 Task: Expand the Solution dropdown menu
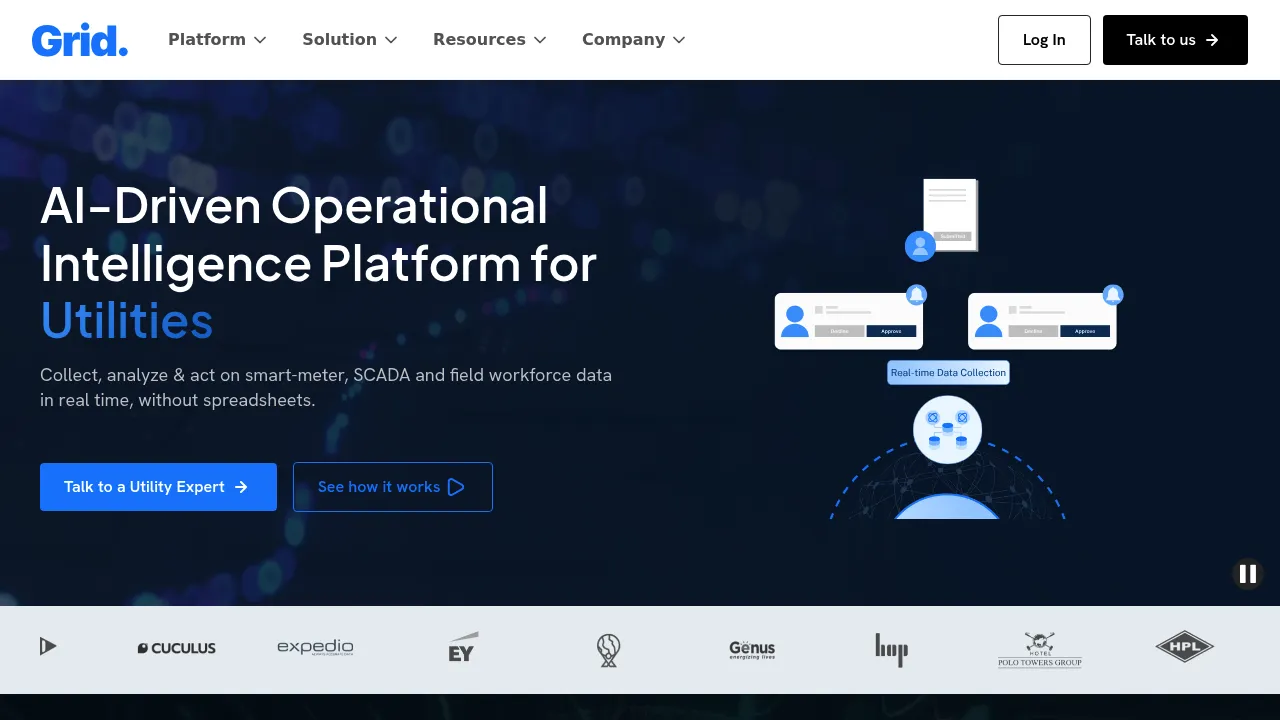point(350,40)
